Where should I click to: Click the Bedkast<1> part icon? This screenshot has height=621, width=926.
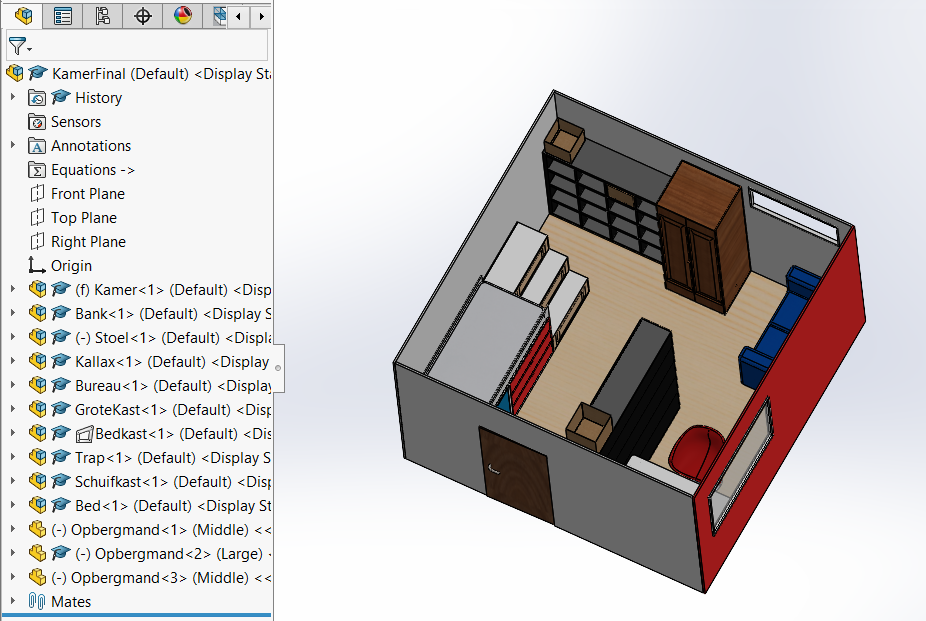(84, 434)
